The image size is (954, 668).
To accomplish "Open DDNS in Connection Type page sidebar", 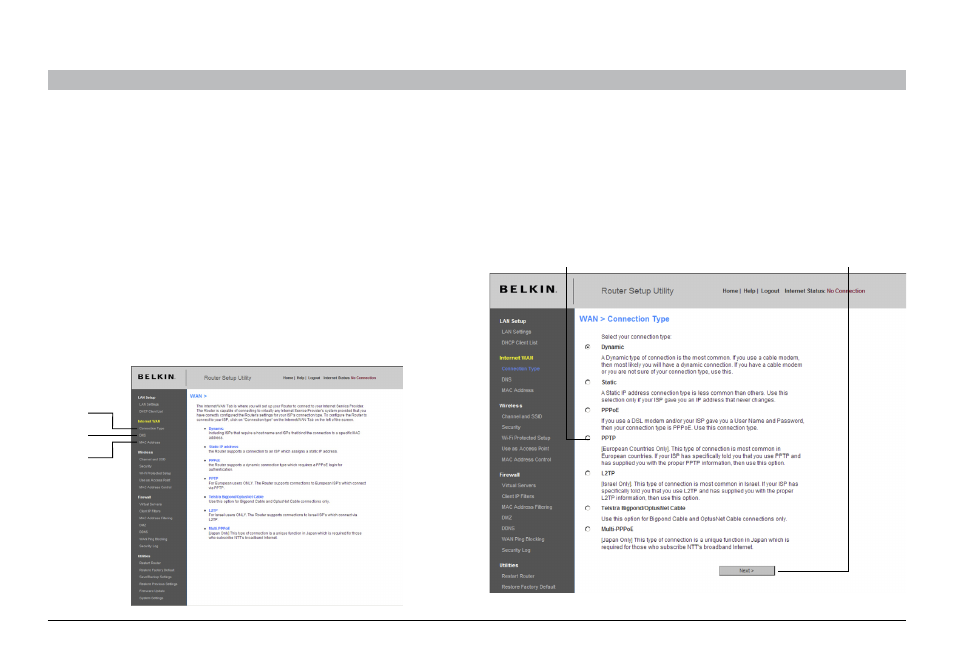I will (x=508, y=528).
